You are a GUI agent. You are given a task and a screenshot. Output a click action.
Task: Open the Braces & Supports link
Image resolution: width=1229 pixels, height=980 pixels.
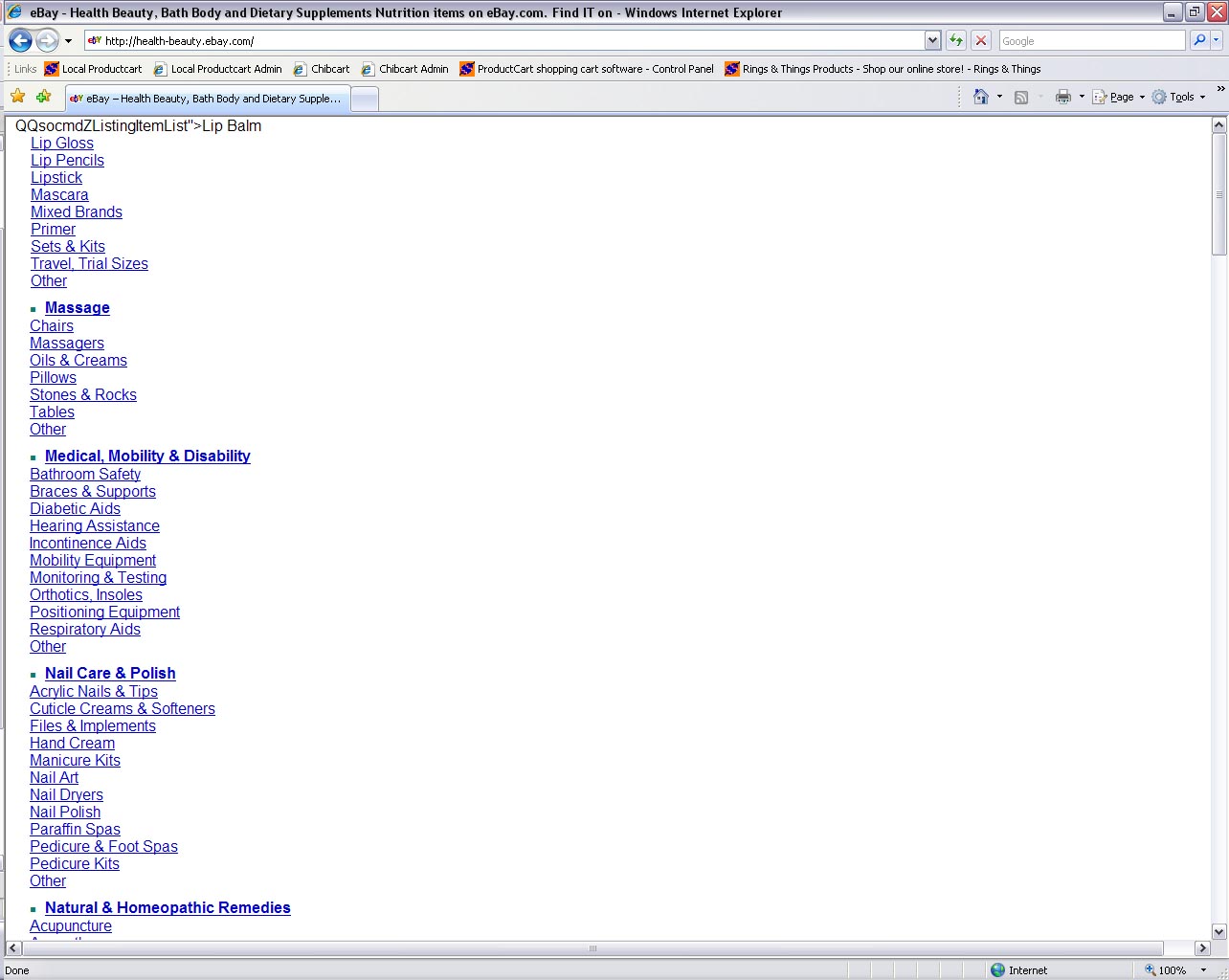point(93,492)
